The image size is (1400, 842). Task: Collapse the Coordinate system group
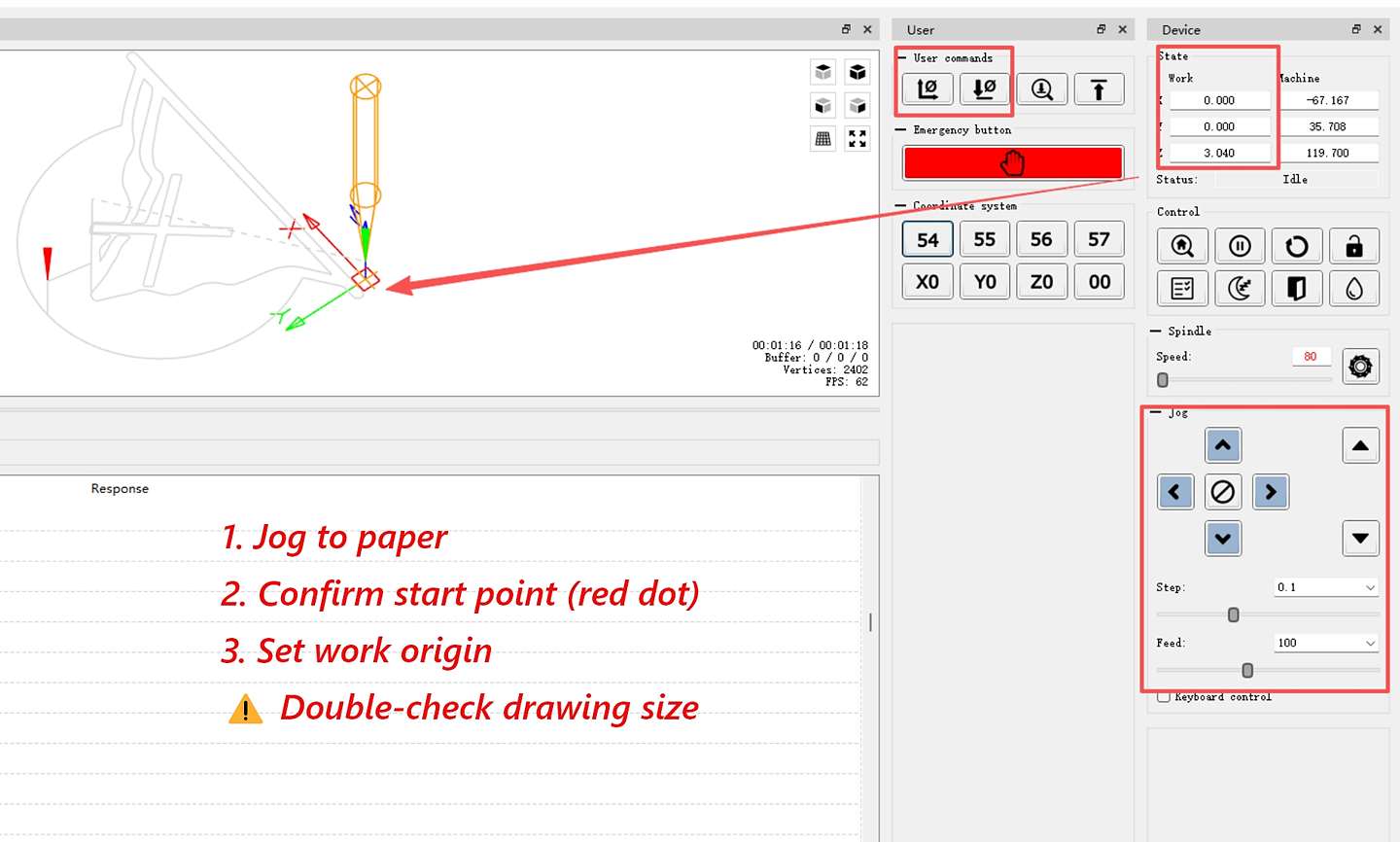902,206
